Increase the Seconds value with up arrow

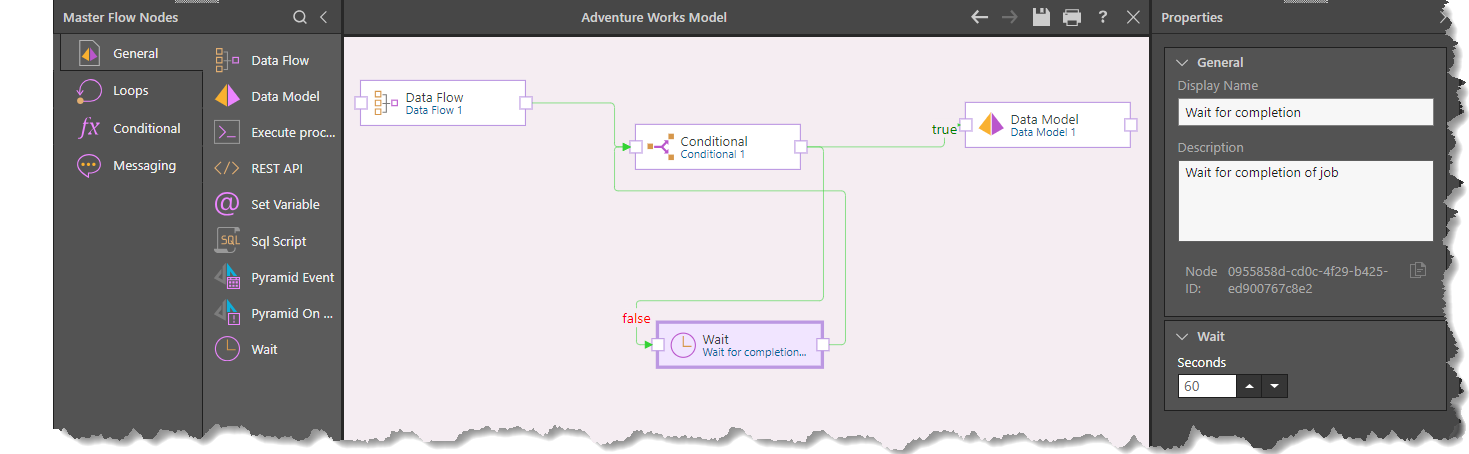[x=1250, y=386]
